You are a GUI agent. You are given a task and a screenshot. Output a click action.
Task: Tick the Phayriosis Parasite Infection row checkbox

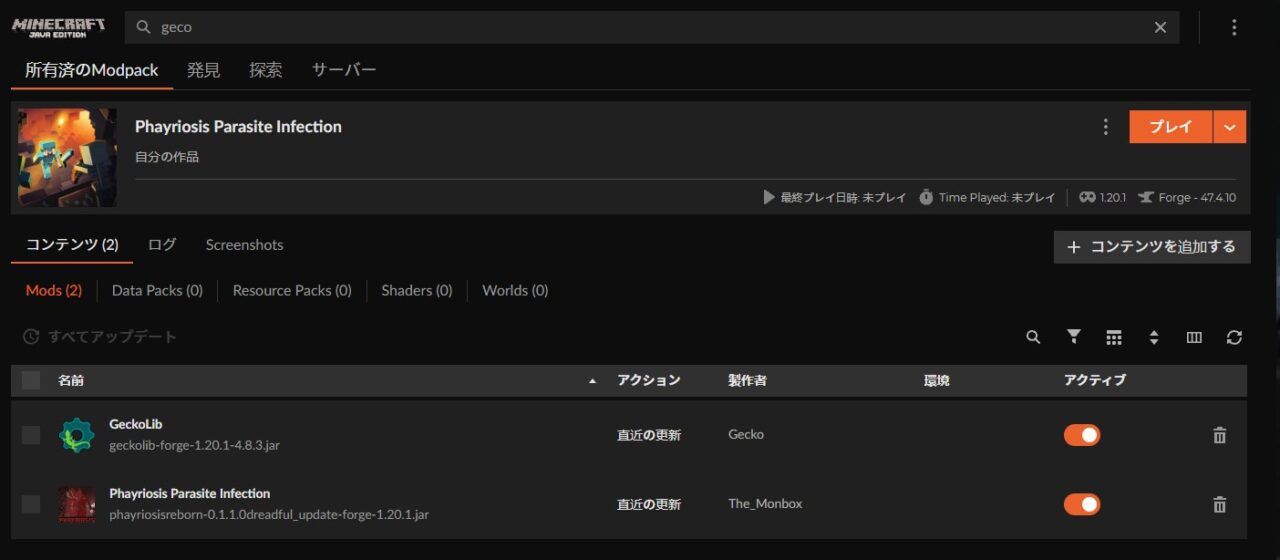[31, 504]
